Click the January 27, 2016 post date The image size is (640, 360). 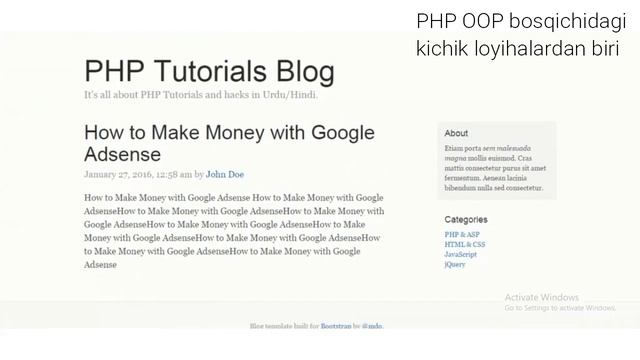tap(138, 174)
